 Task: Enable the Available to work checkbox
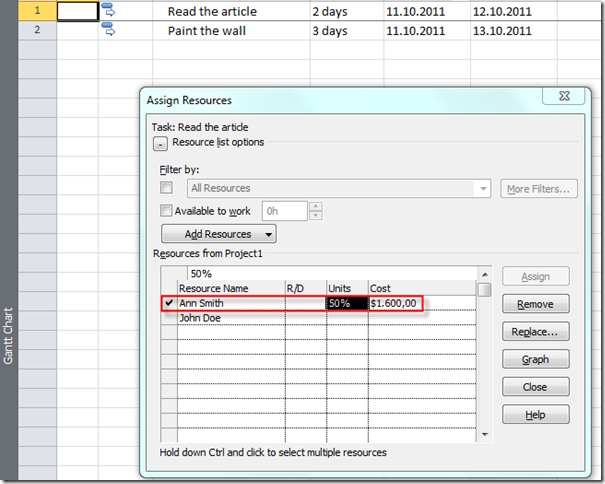167,211
